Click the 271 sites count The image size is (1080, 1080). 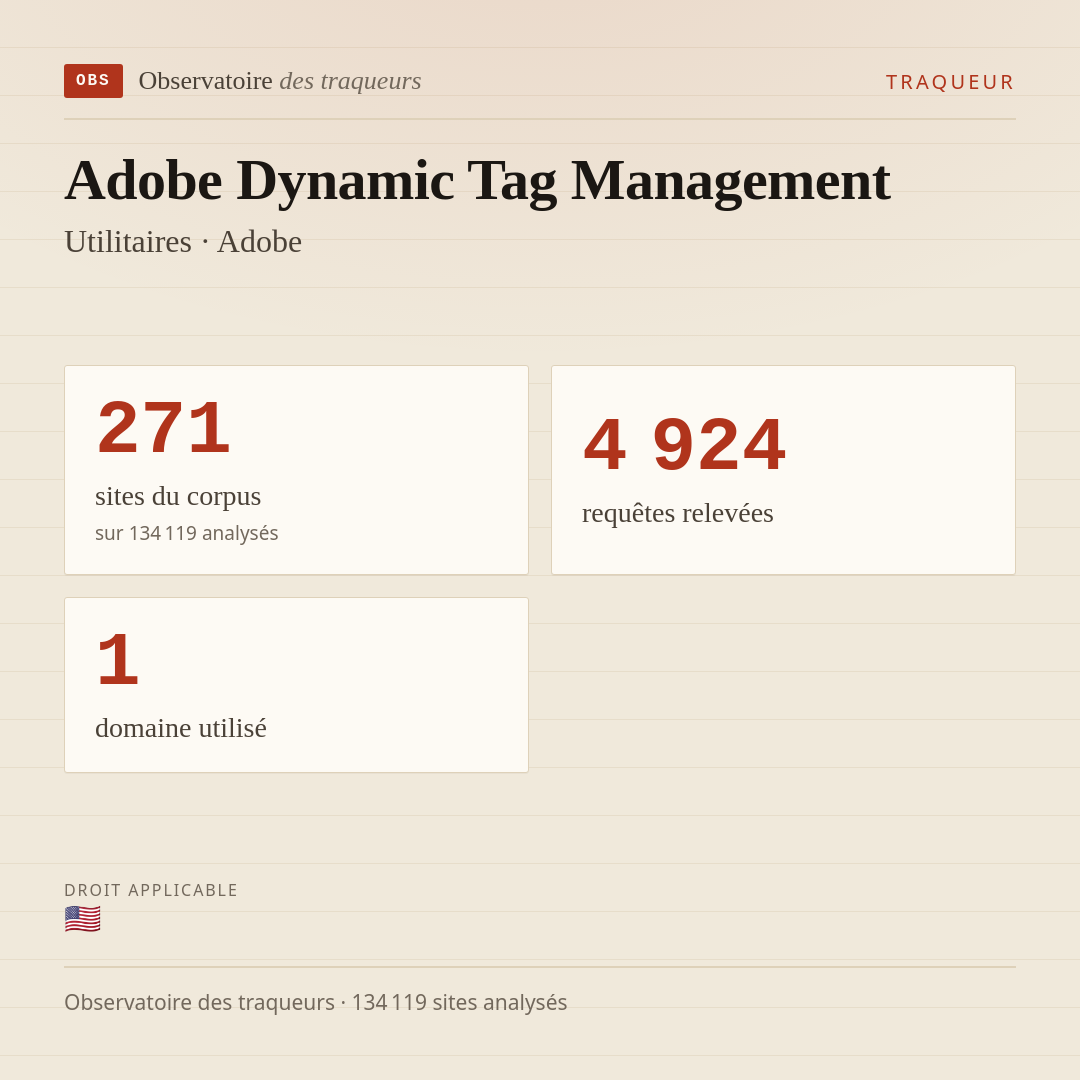pyautogui.click(x=163, y=428)
